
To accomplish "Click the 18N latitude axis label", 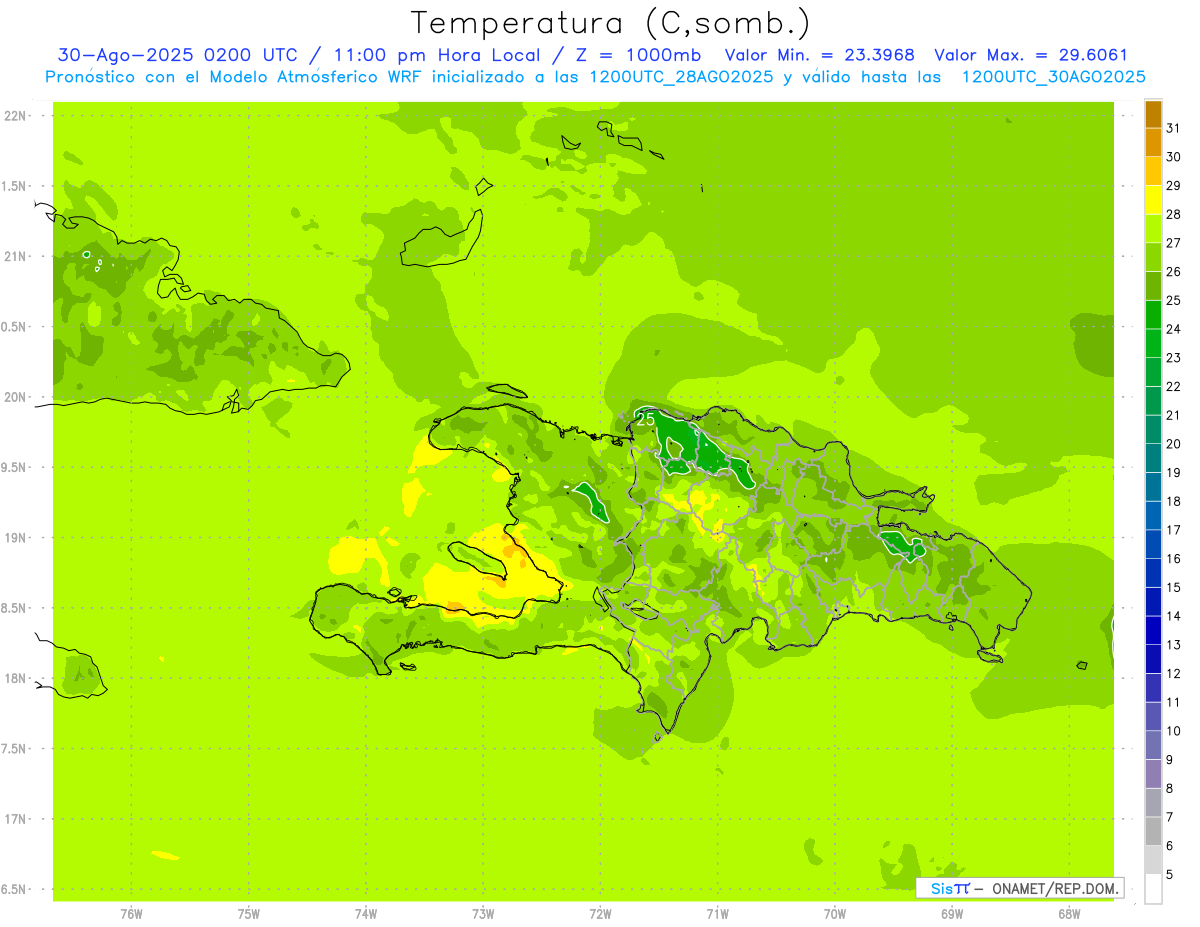I will pyautogui.click(x=15, y=678).
